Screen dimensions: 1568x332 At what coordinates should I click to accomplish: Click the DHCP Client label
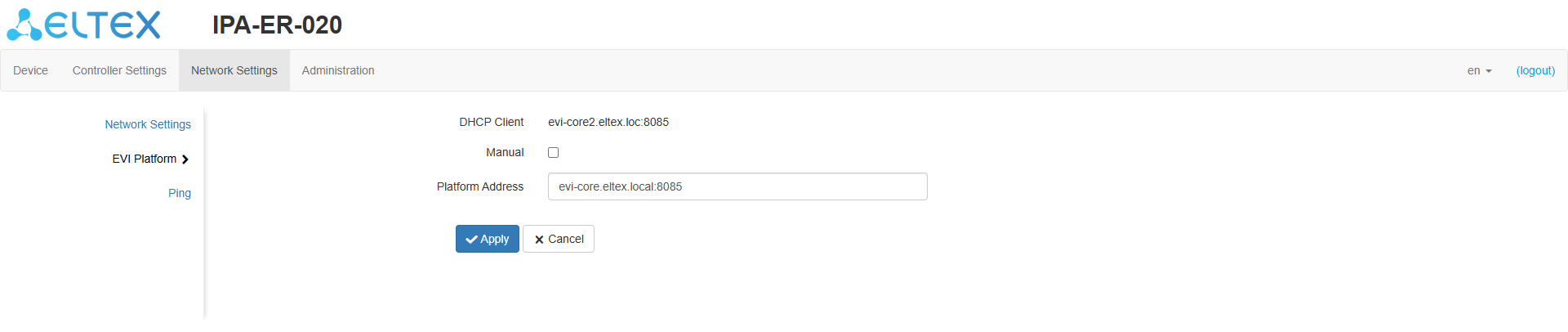(491, 123)
